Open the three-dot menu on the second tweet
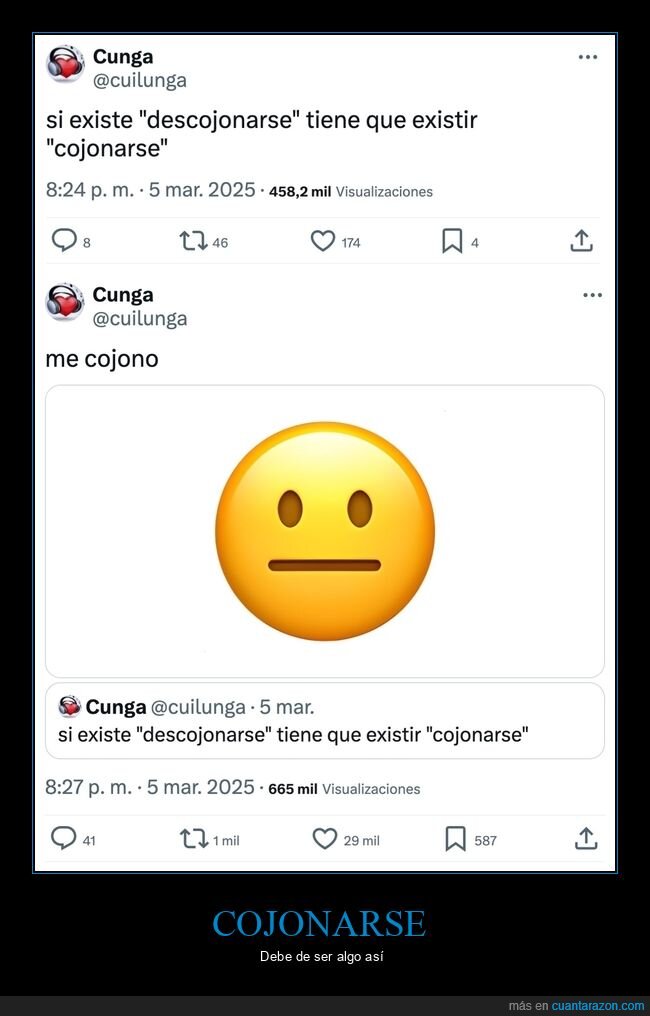This screenshot has height=1016, width=650. click(592, 295)
